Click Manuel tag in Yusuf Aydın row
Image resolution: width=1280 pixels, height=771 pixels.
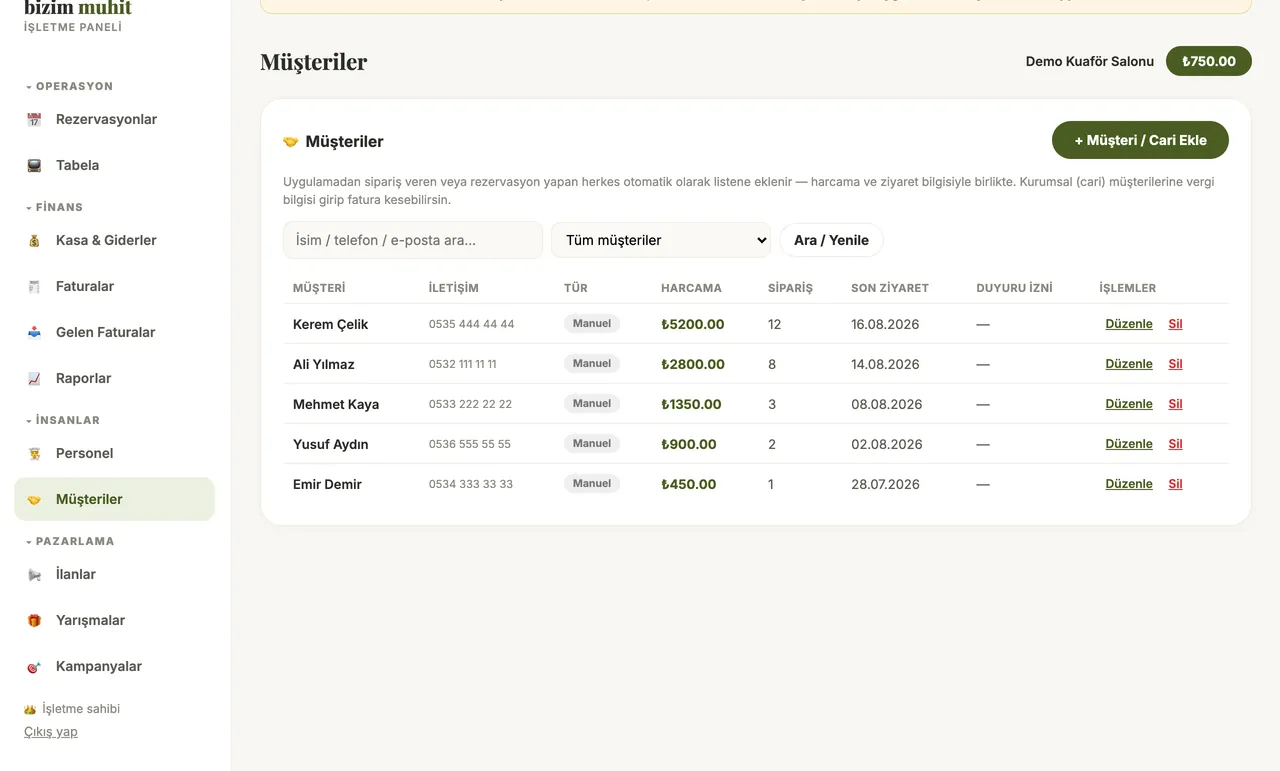[x=592, y=443]
